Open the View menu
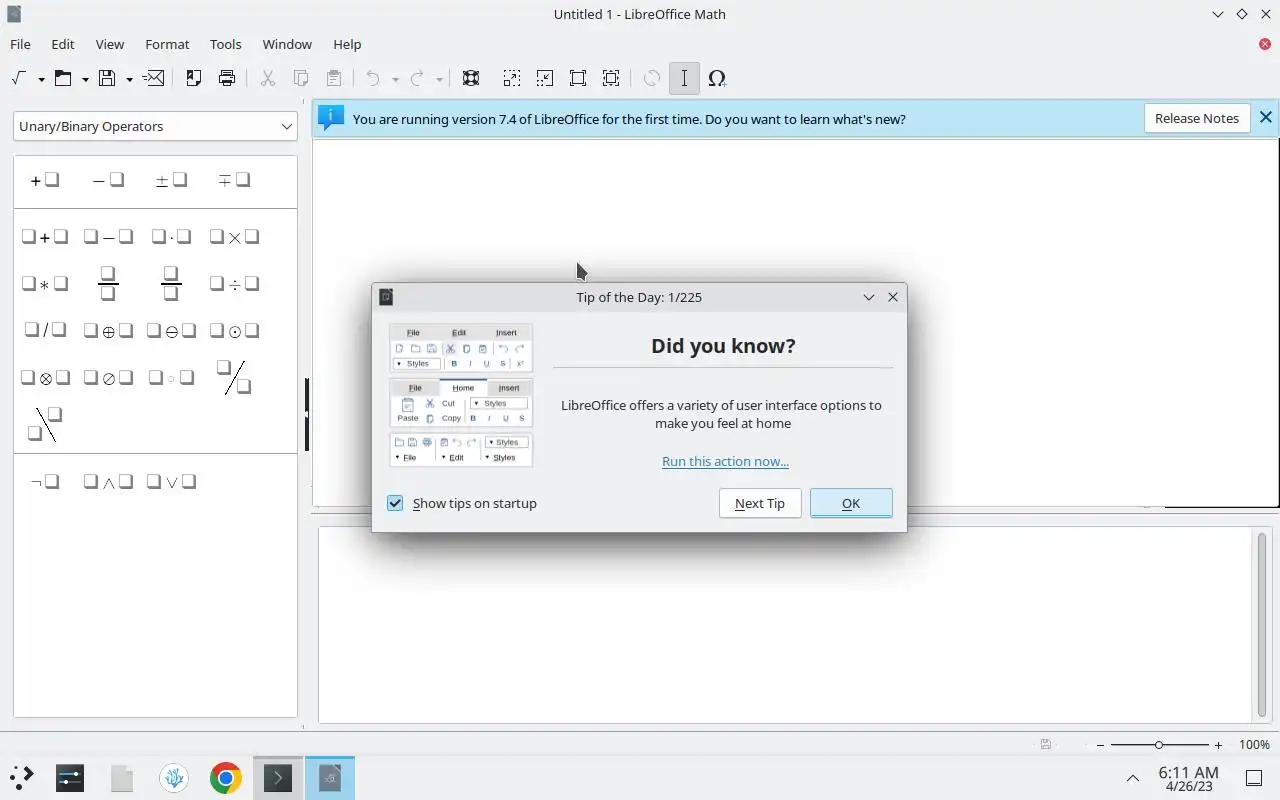Image resolution: width=1280 pixels, height=800 pixels. tap(110, 44)
